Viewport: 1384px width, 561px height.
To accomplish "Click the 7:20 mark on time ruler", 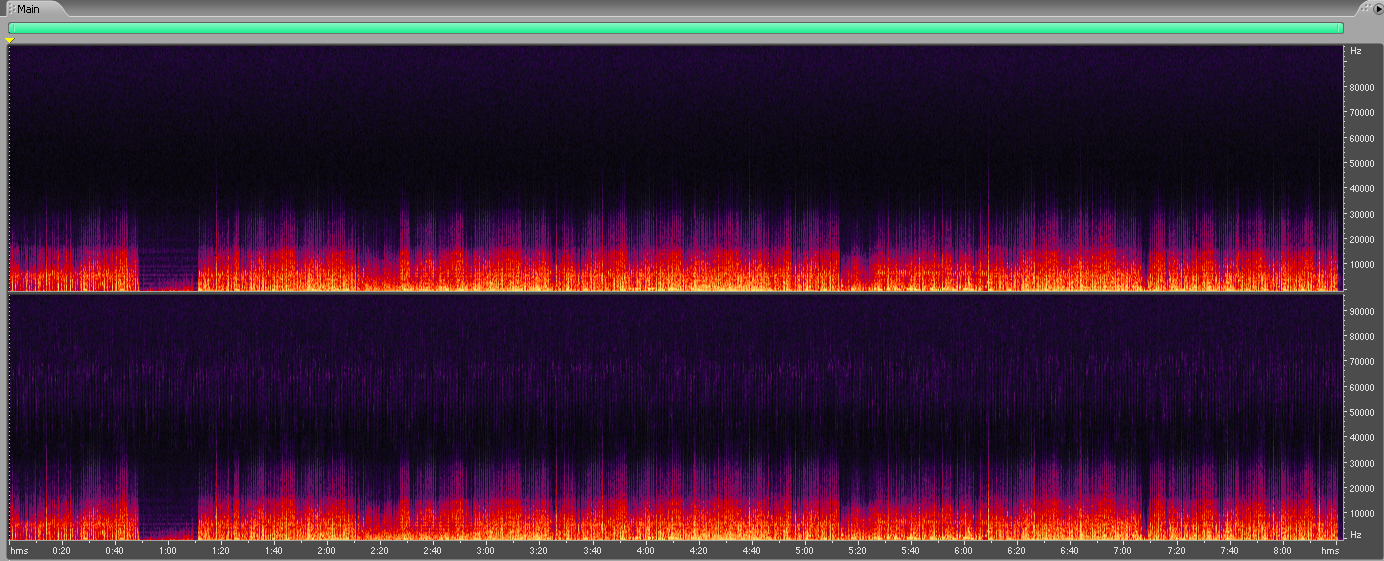I will coord(1176,551).
